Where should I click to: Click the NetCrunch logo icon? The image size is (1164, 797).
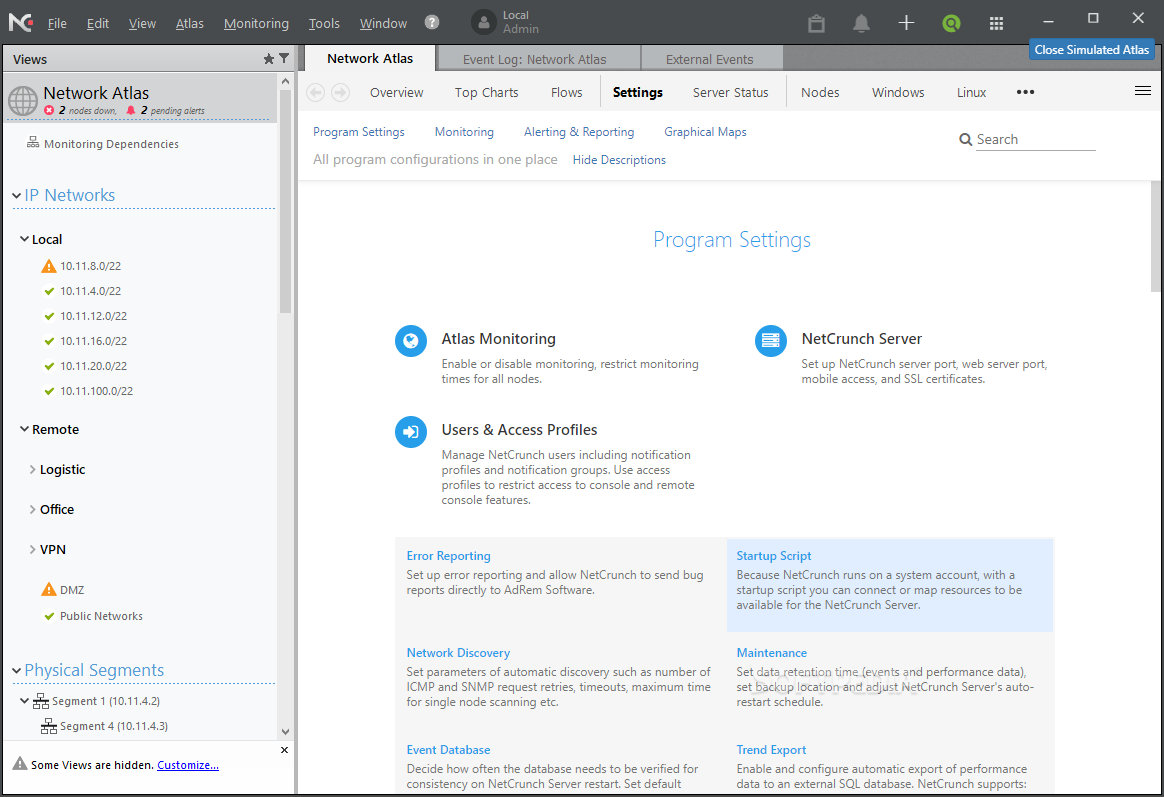[x=20, y=22]
